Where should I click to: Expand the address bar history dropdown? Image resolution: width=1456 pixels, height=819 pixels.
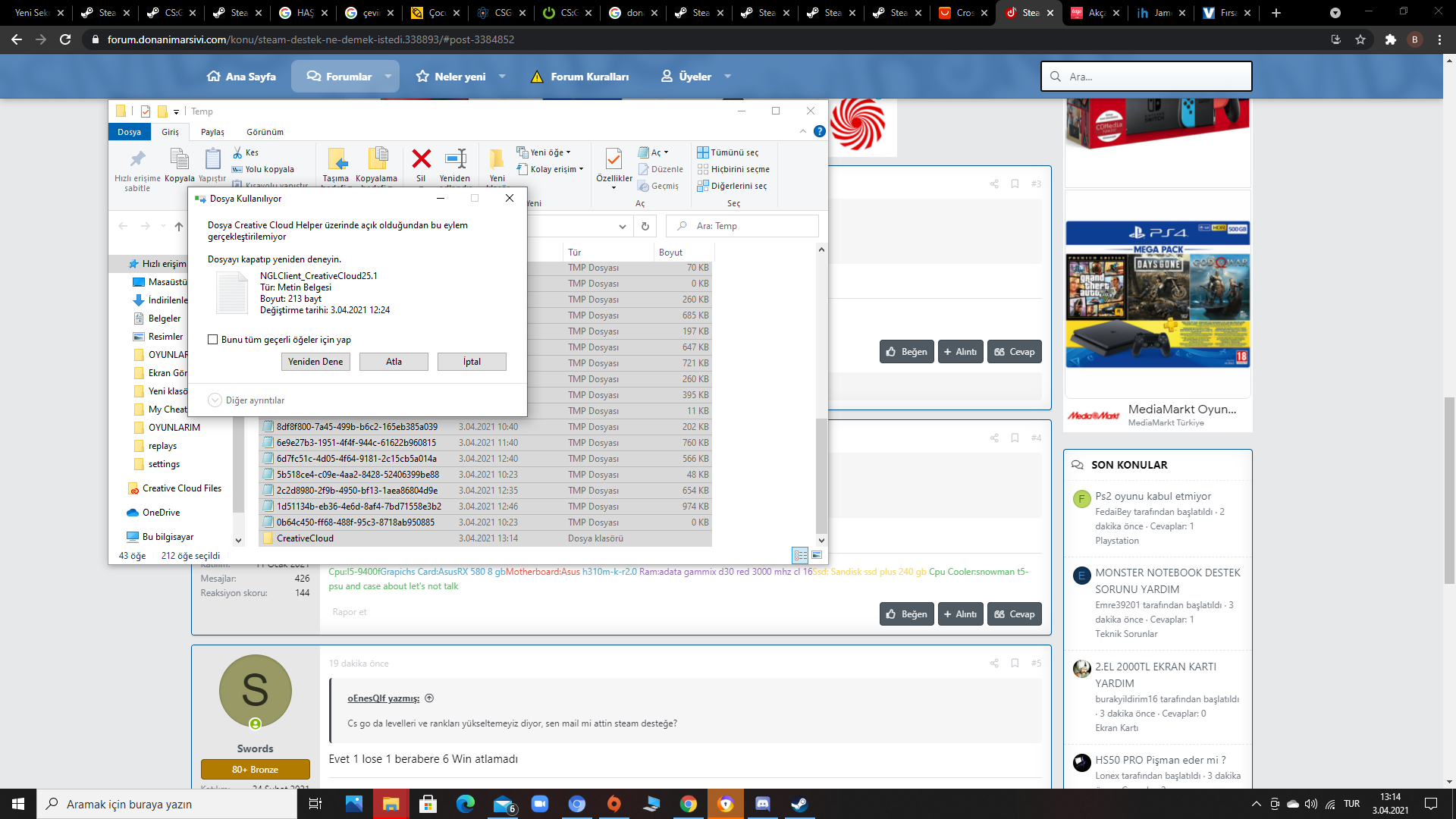click(622, 226)
